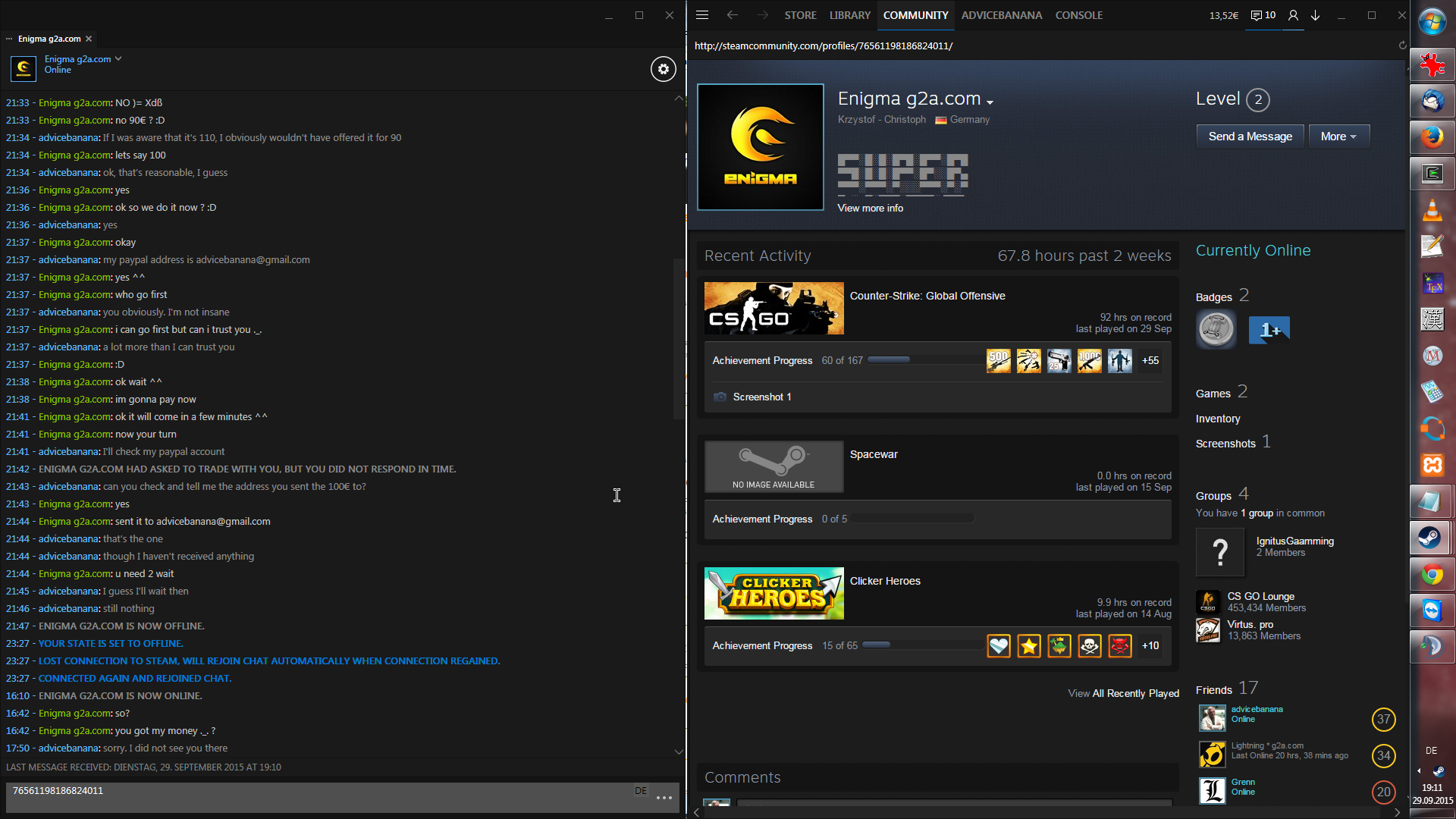Expand the More dropdown on profile
Screen dimensions: 1456x819
click(x=1338, y=136)
